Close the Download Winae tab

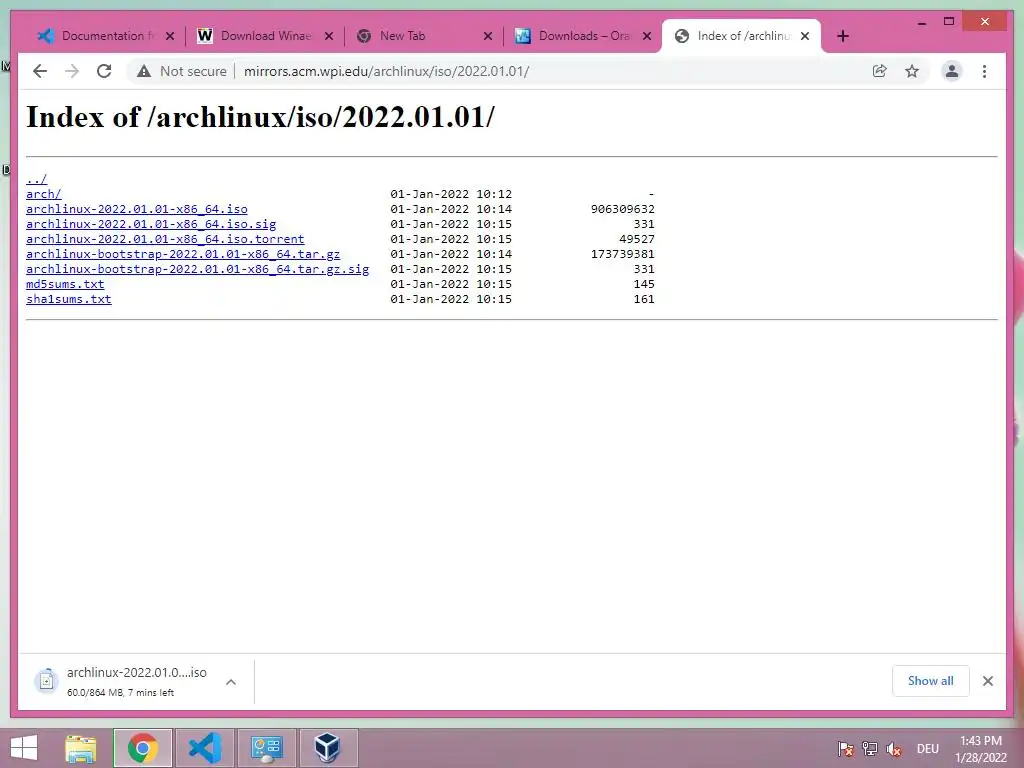329,36
